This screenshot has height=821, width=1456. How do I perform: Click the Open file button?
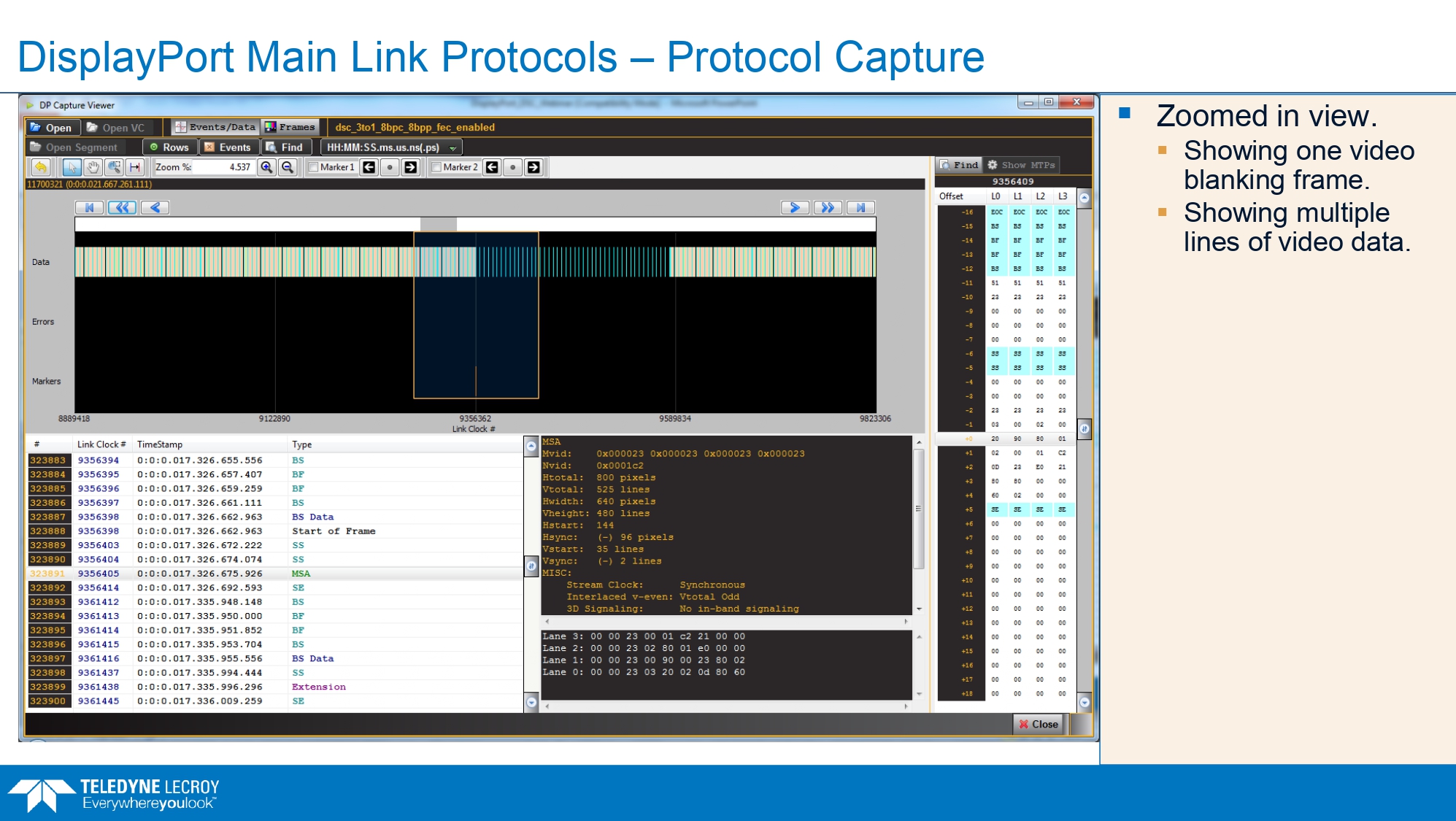coord(51,128)
